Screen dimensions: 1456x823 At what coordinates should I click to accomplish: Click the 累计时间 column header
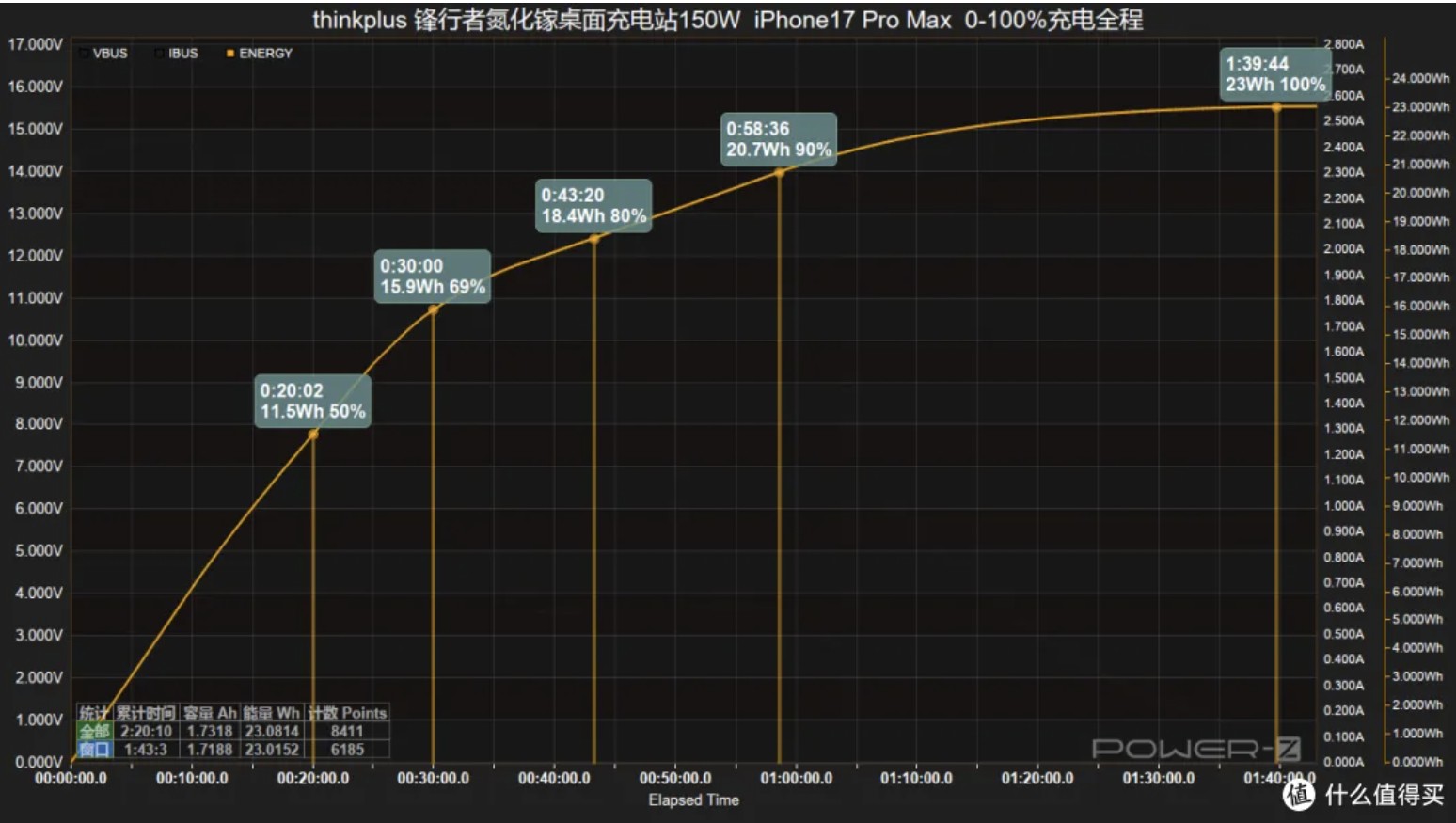tap(145, 713)
